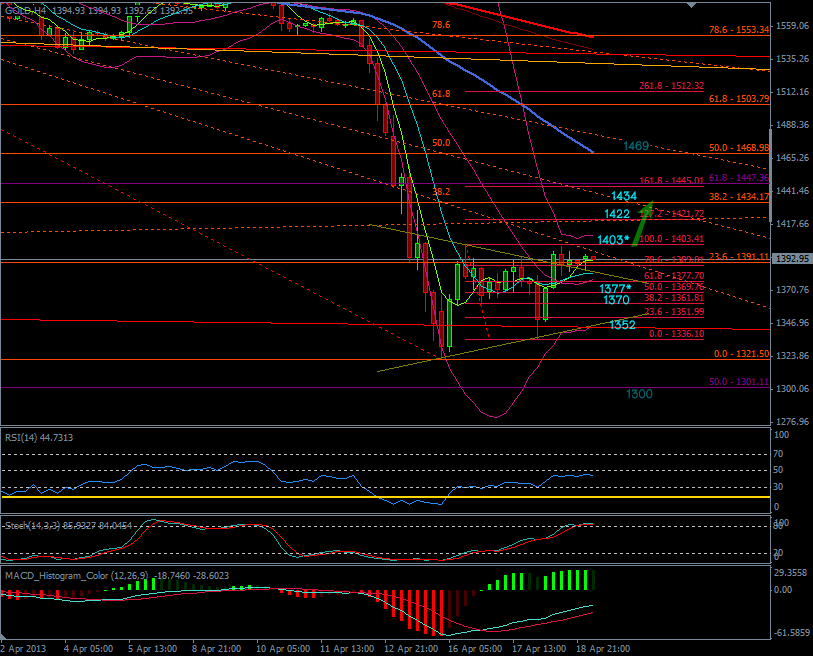The image size is (813, 656).
Task: Click time axis label '8 Apr 21:00'
Action: coord(216,649)
